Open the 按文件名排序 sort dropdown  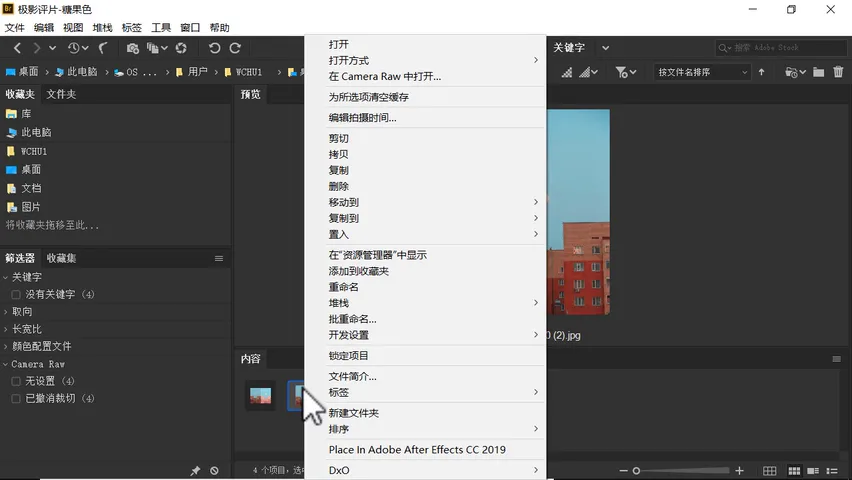pyautogui.click(x=702, y=72)
